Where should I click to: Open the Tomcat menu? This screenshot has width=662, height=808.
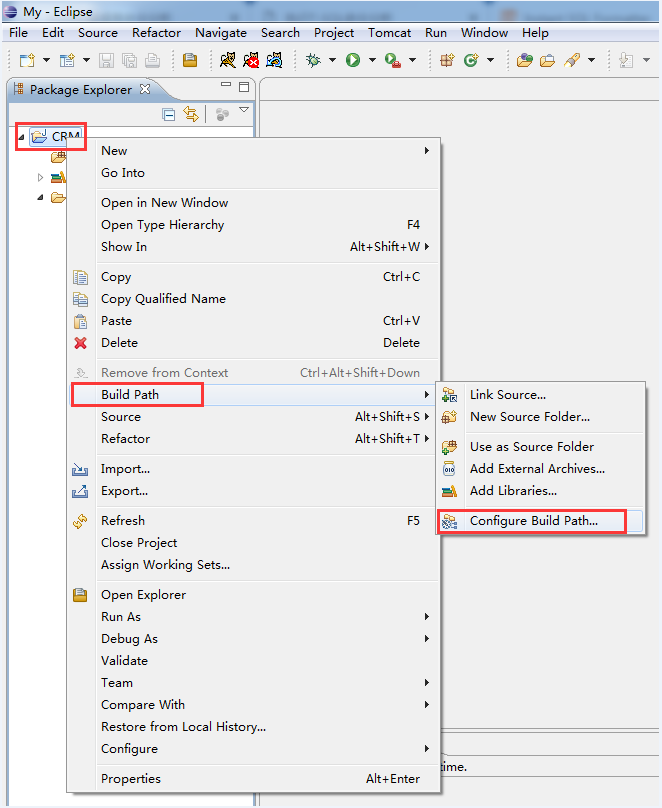[x=389, y=32]
